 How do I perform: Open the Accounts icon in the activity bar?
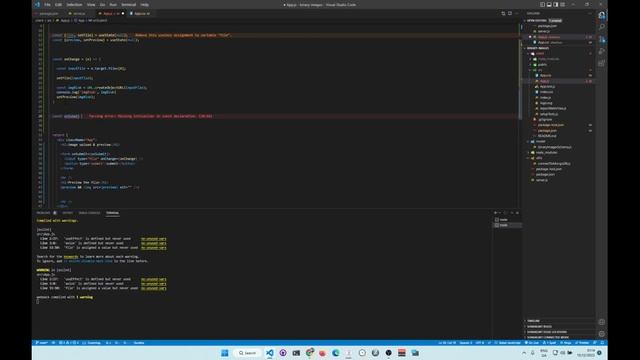coord(602,322)
